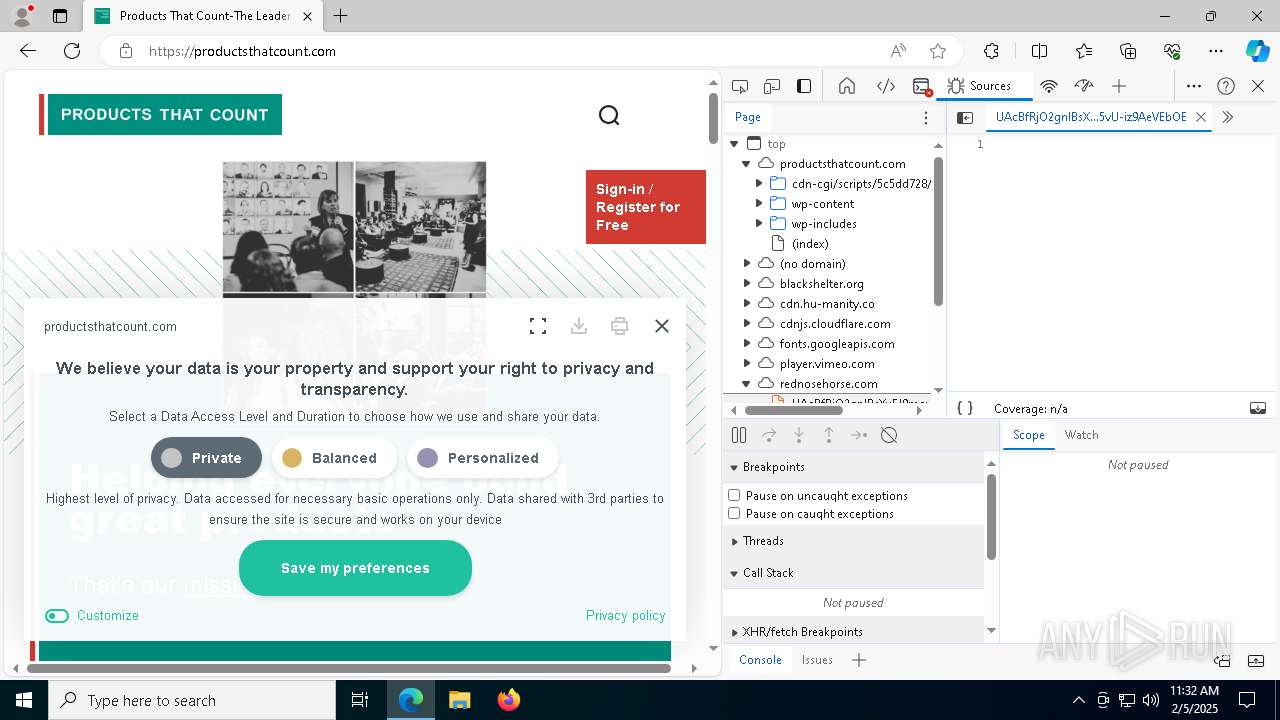Toggle the Customize switch
The width and height of the screenshot is (1280, 720).
(x=57, y=616)
